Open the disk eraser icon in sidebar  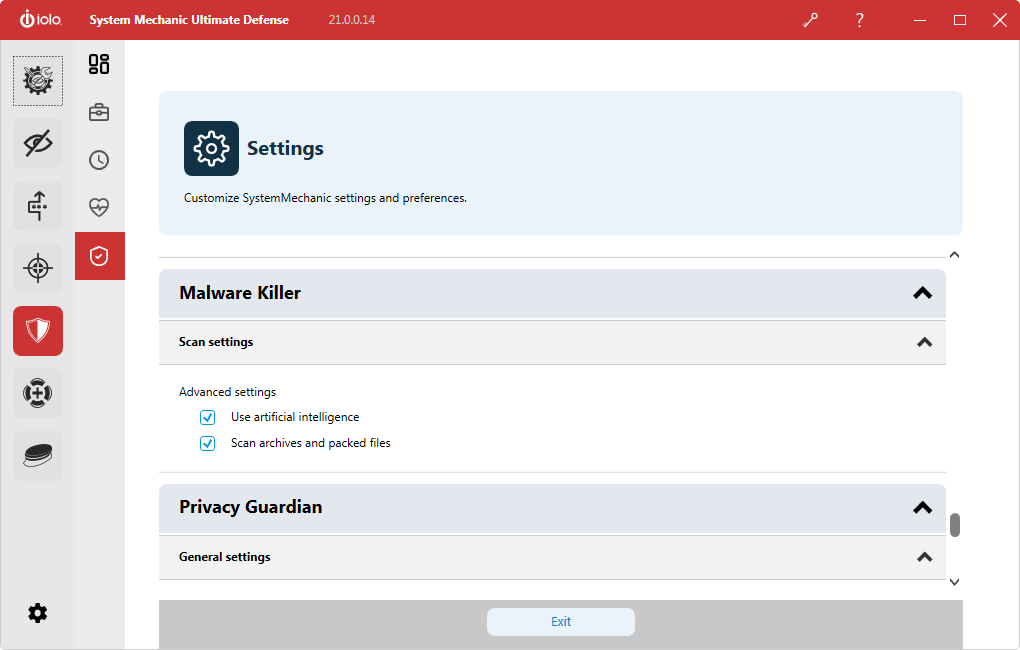point(38,455)
